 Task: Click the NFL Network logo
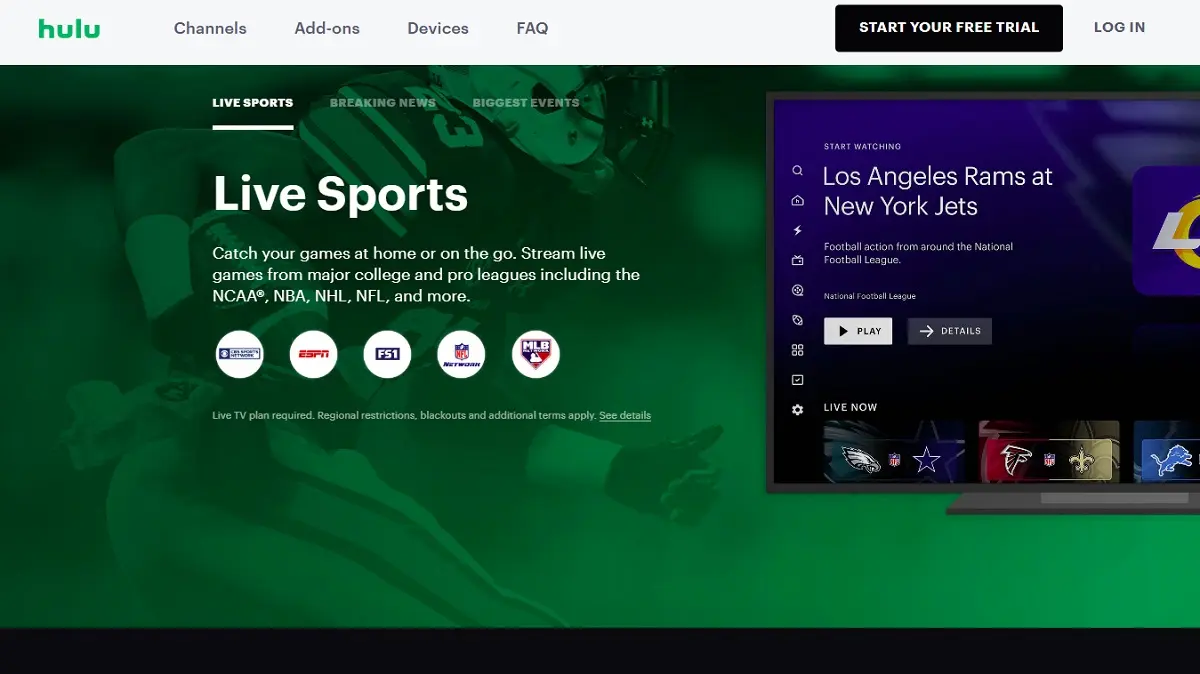coord(461,354)
